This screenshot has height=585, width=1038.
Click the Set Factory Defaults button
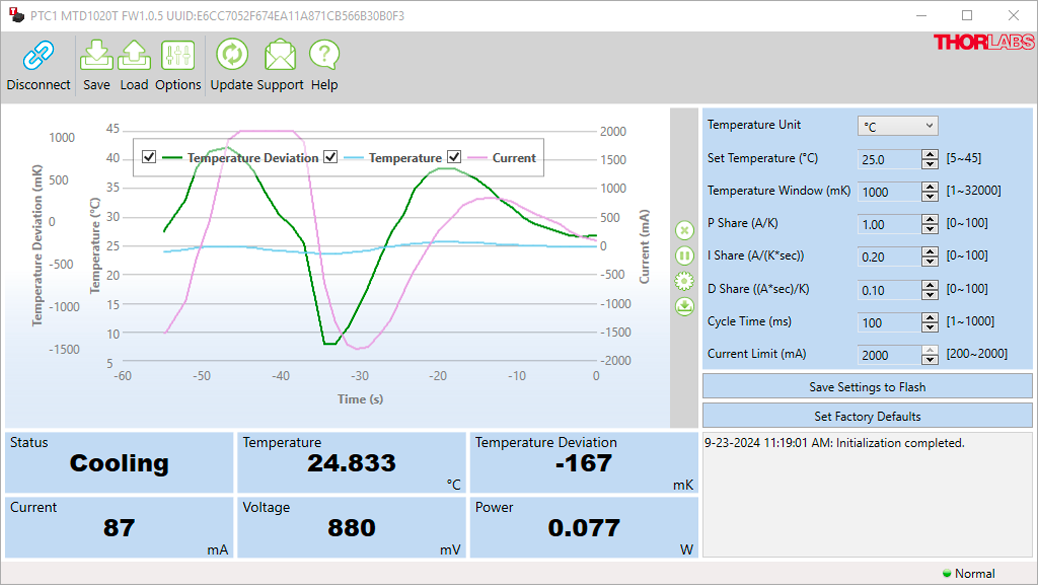867,416
